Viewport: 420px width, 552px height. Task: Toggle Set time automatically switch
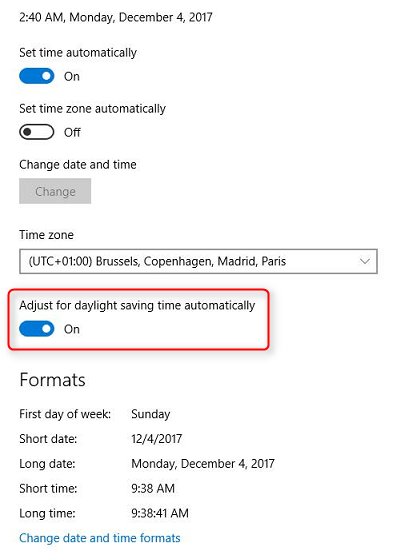[37, 76]
